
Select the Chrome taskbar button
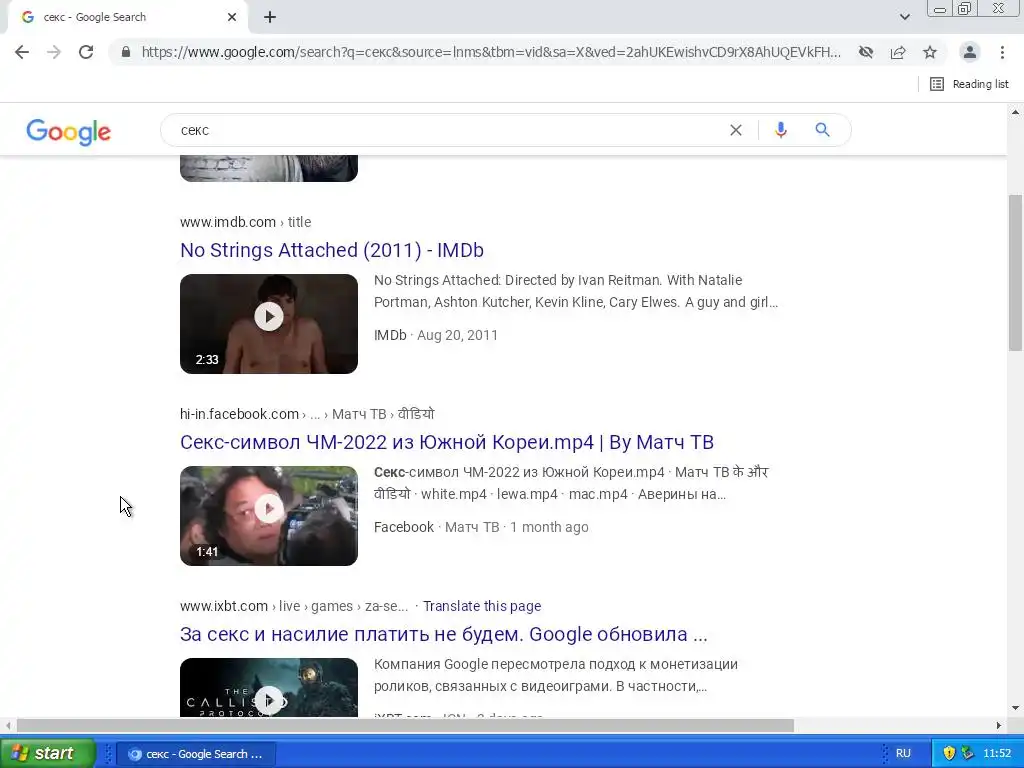point(196,754)
